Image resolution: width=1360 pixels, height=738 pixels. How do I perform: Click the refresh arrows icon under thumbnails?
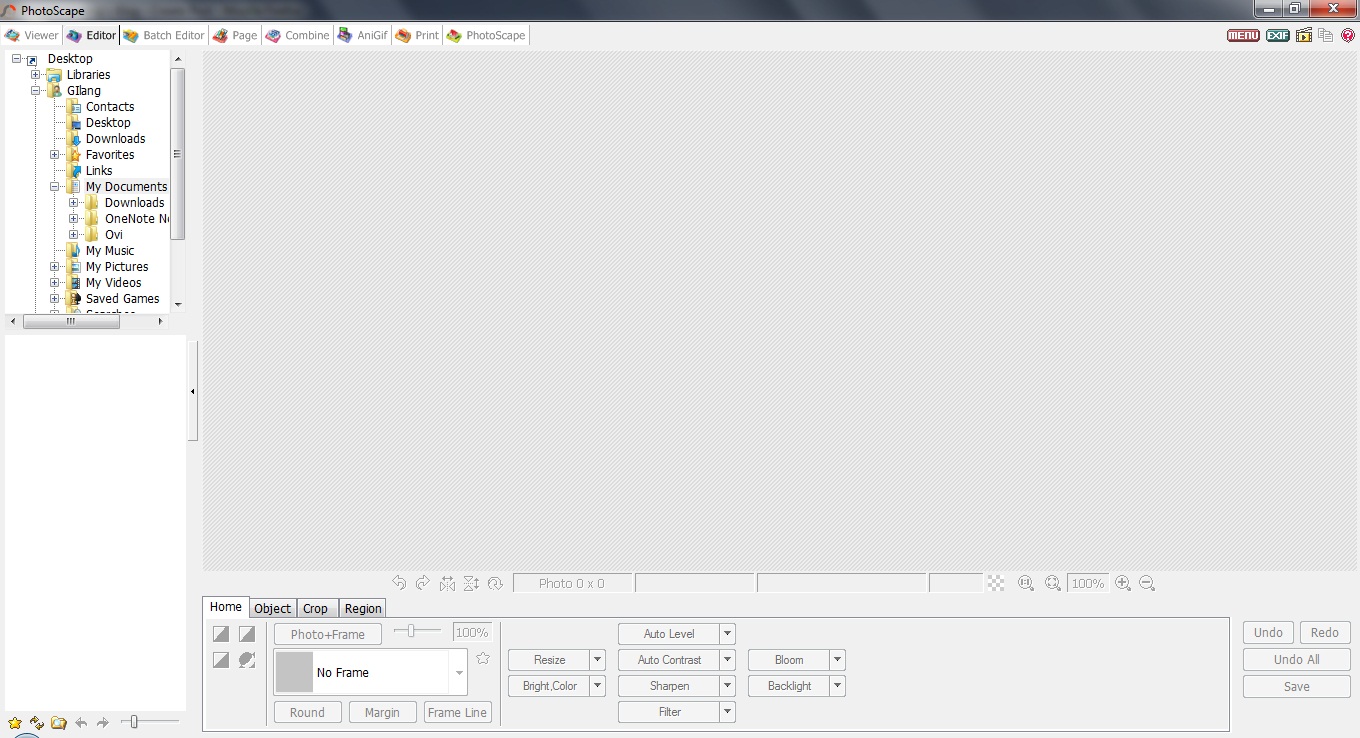tap(37, 722)
